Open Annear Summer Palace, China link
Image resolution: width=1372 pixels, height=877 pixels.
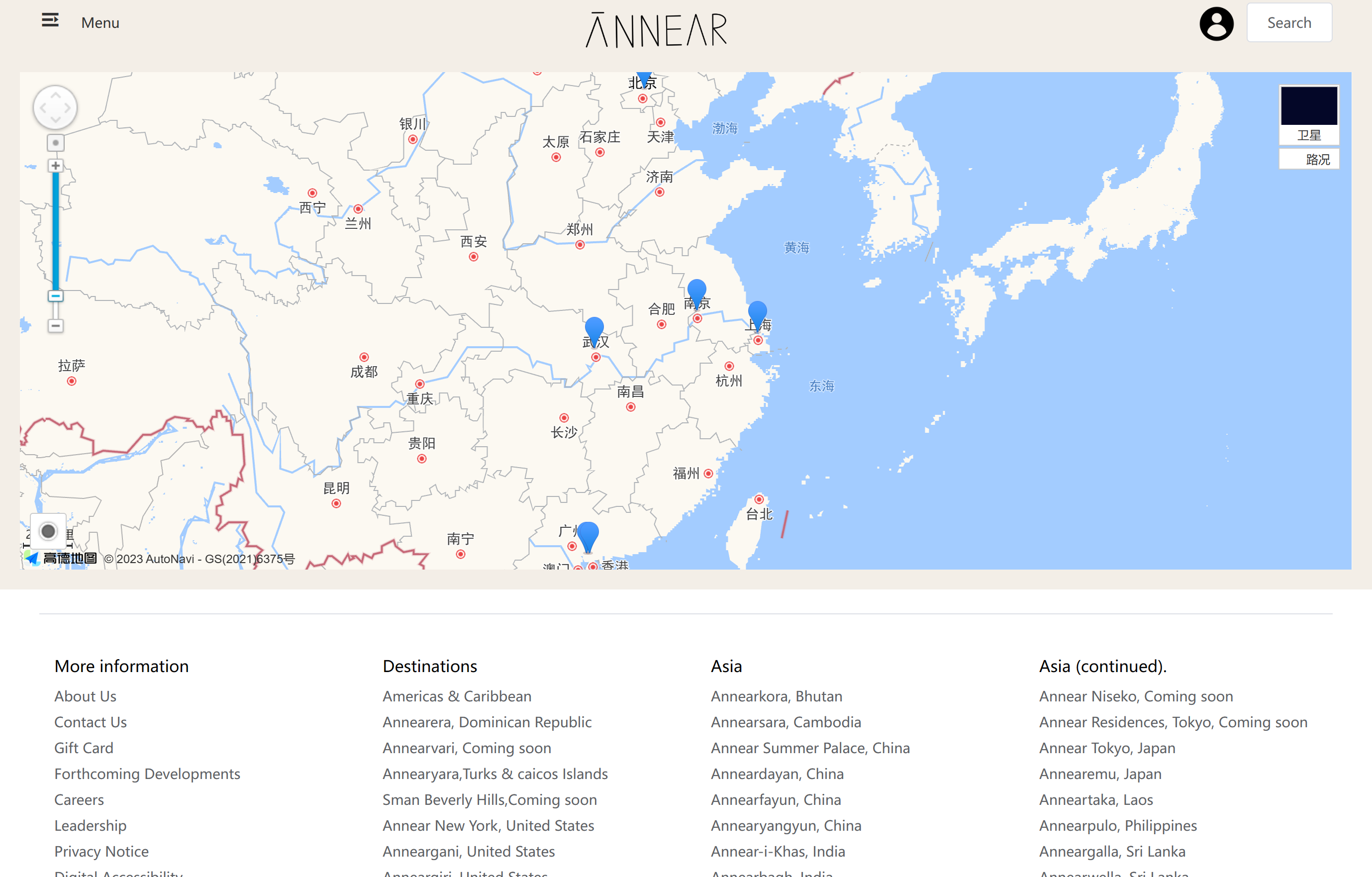[810, 748]
